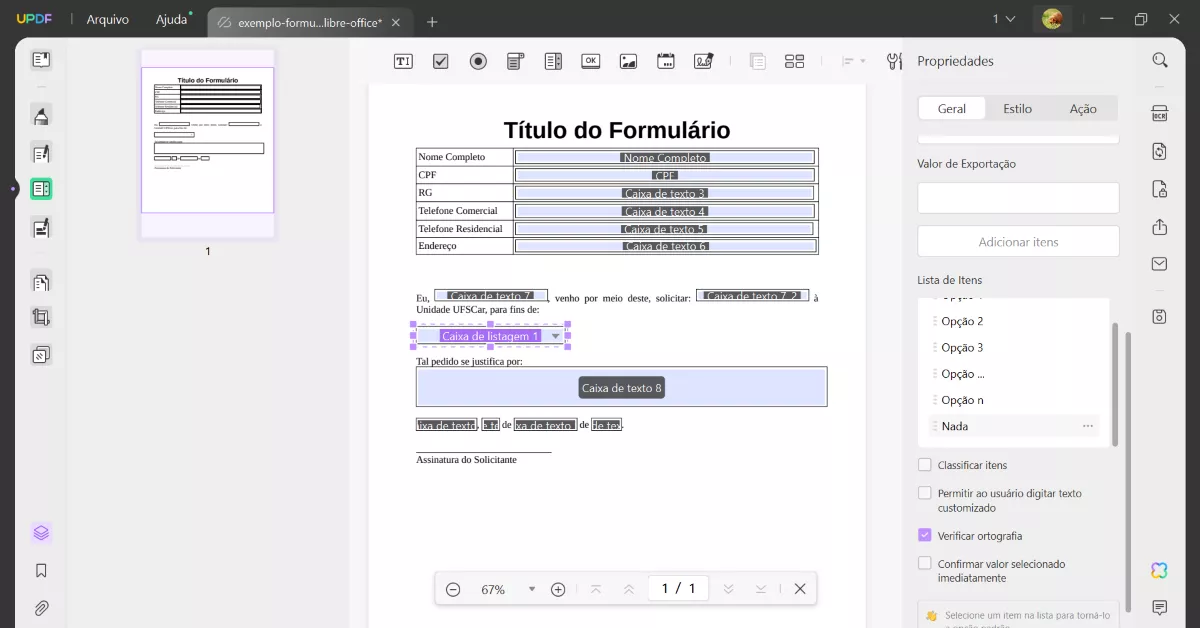Open the search tool
Image resolution: width=1200 pixels, height=628 pixels.
(1158, 60)
